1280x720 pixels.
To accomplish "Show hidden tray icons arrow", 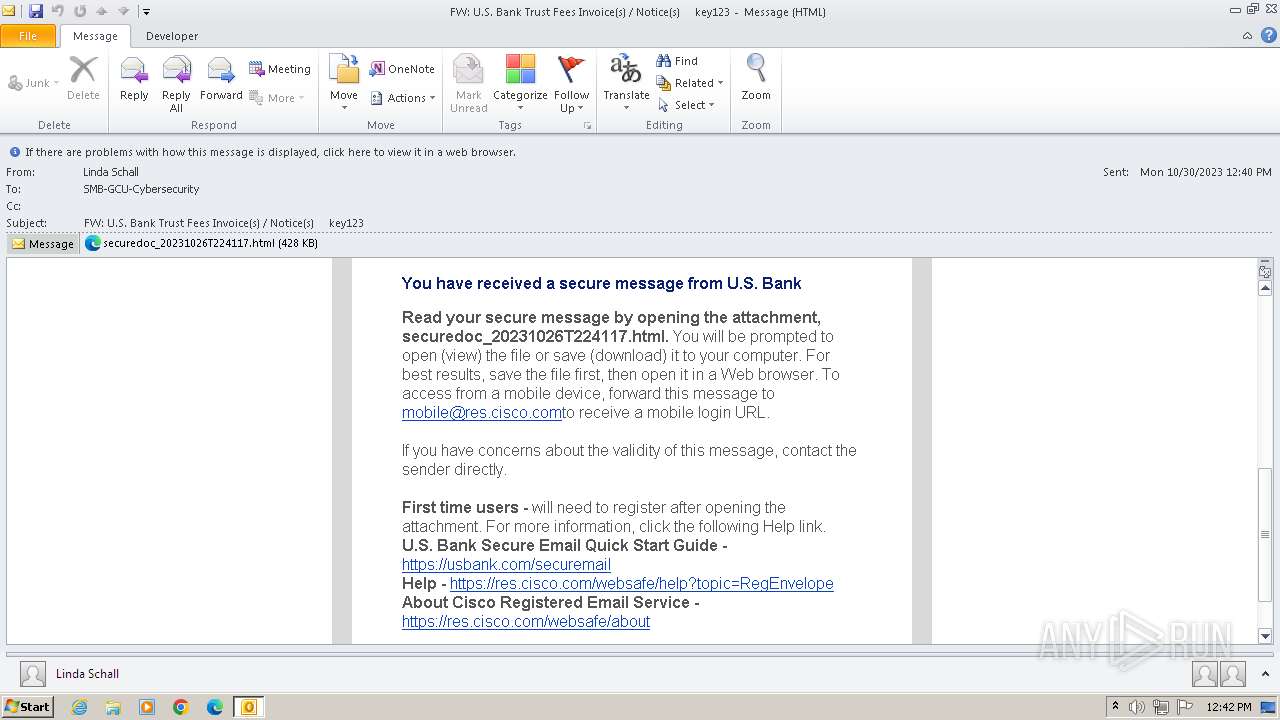I will point(1115,707).
